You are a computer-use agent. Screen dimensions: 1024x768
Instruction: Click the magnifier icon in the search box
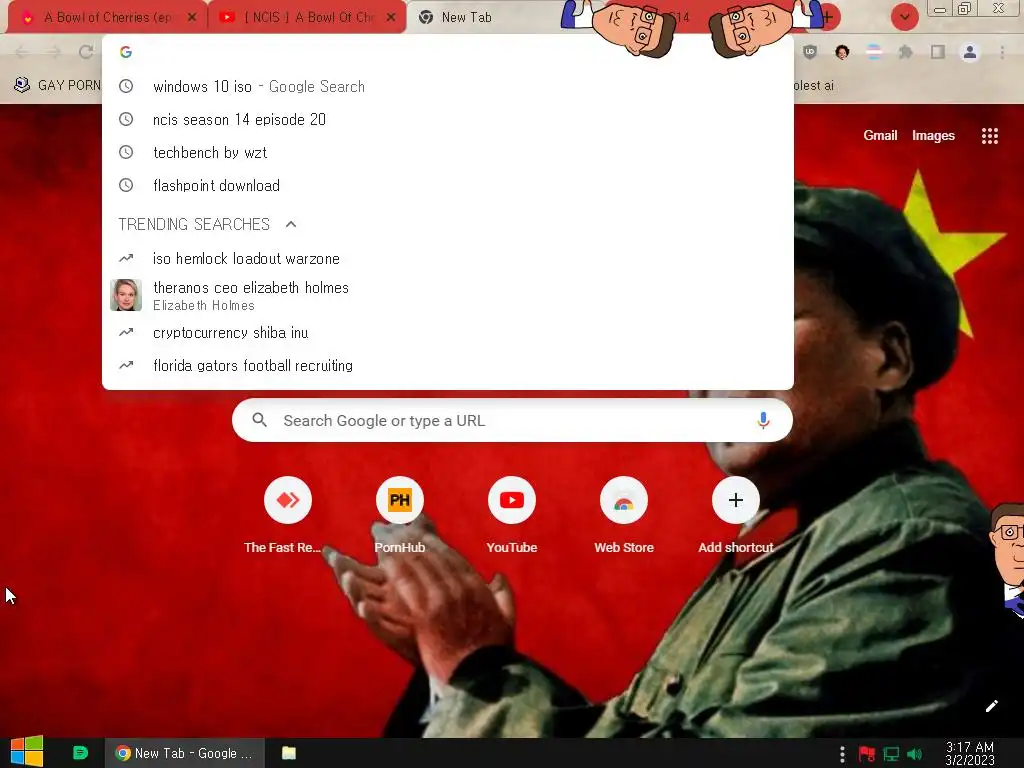coord(259,420)
